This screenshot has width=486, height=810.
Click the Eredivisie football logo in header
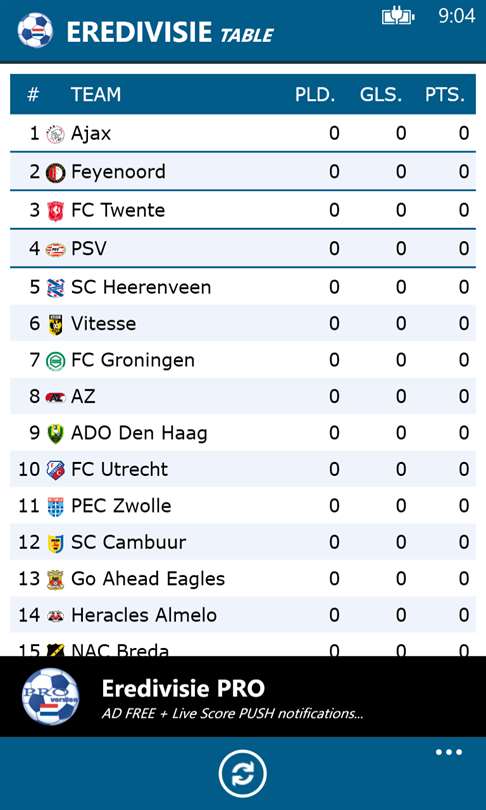[x=35, y=30]
